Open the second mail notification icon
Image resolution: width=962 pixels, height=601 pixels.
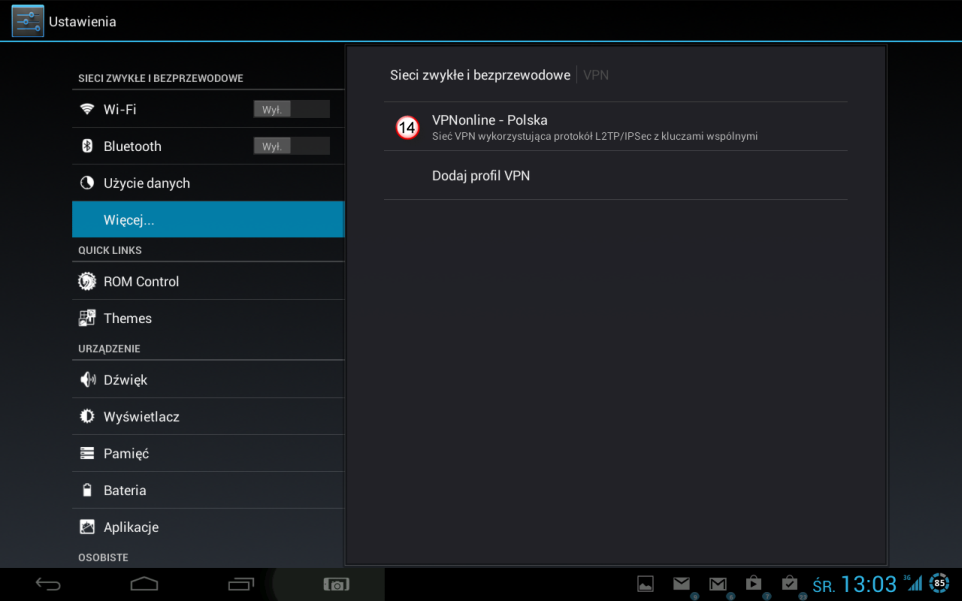tap(718, 583)
